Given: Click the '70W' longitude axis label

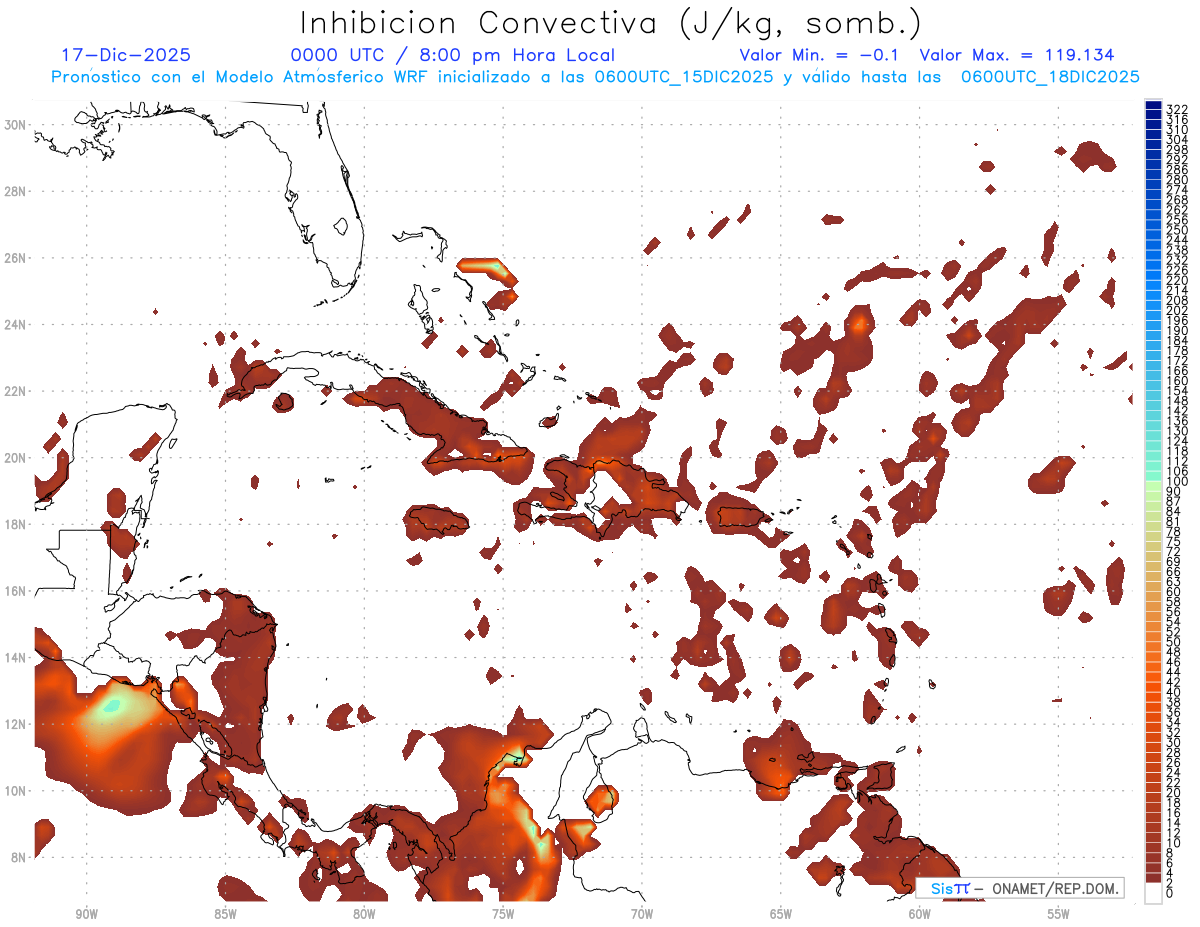Looking at the screenshot, I should 642,915.
